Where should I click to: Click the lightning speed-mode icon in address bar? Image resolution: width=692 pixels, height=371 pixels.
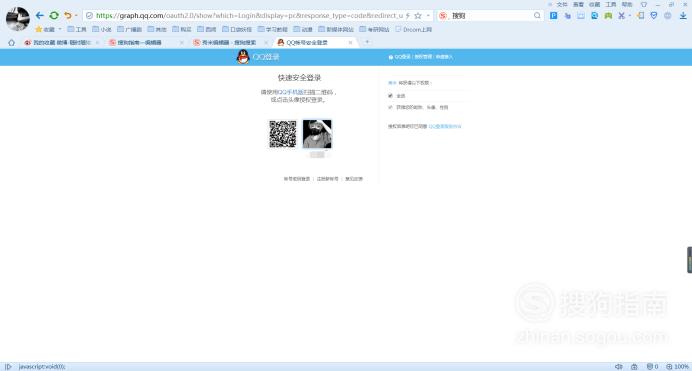408,15
